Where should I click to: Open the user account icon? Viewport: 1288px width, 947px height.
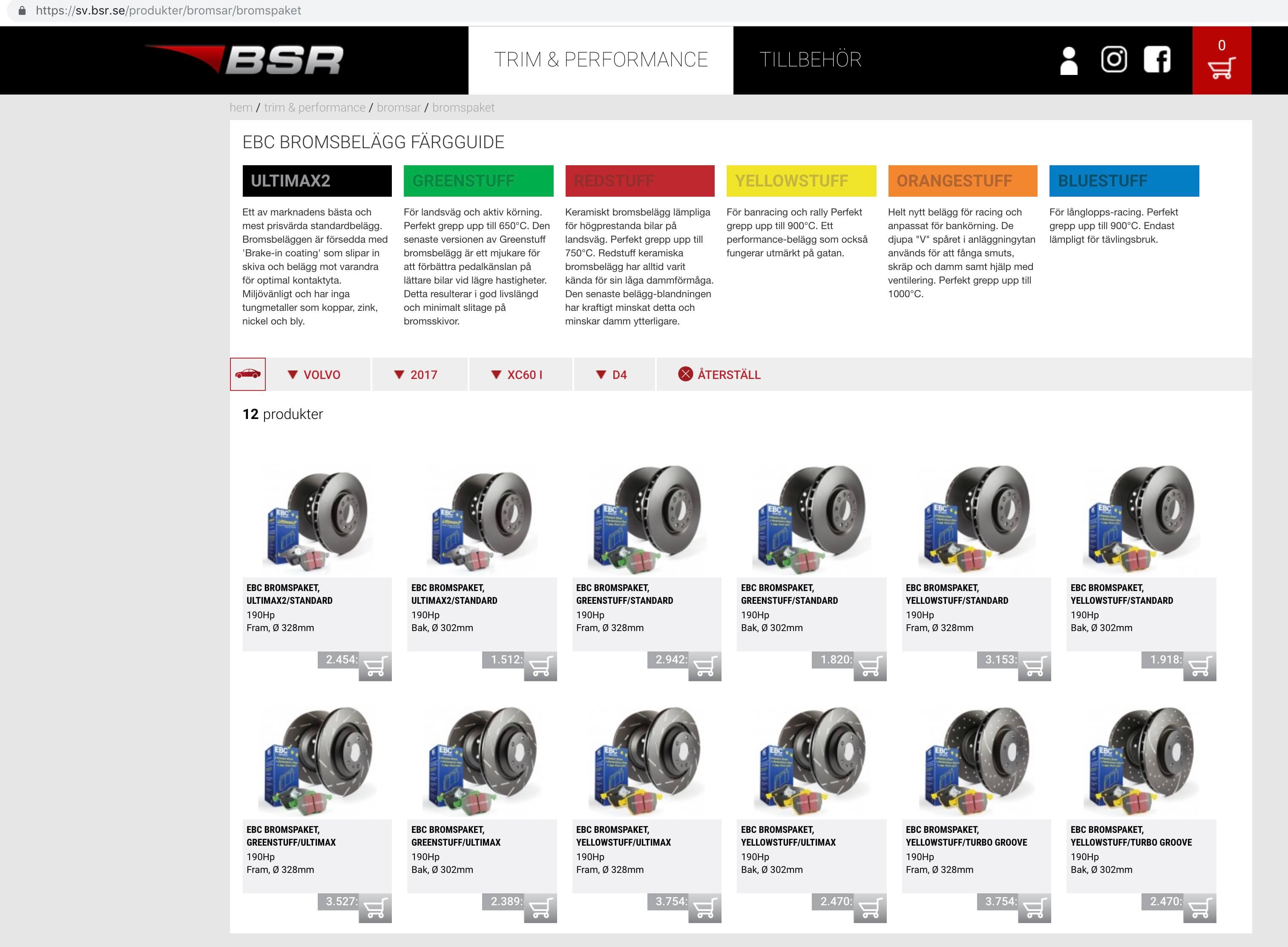(1068, 60)
